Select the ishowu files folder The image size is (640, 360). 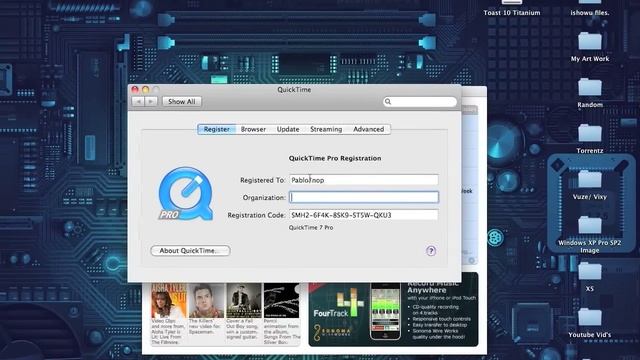[590, 8]
